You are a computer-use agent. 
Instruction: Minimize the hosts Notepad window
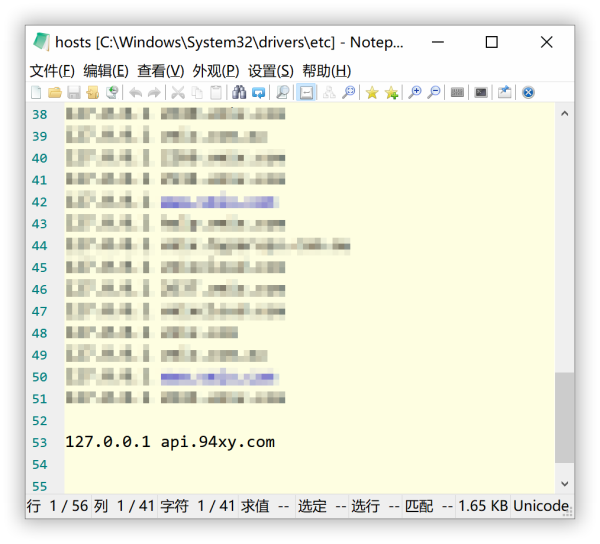[438, 42]
